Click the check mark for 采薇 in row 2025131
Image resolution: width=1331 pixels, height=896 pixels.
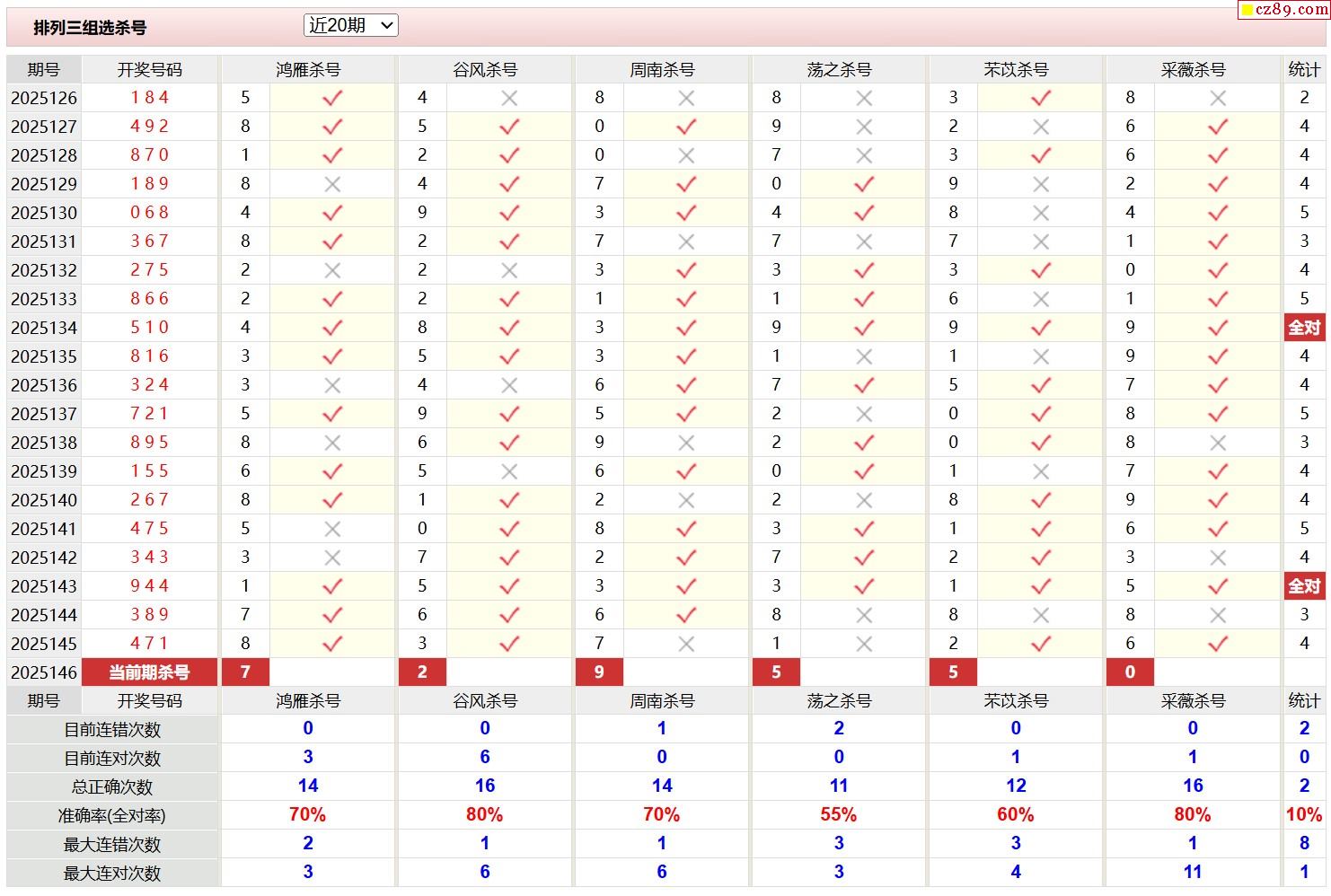tap(1218, 242)
